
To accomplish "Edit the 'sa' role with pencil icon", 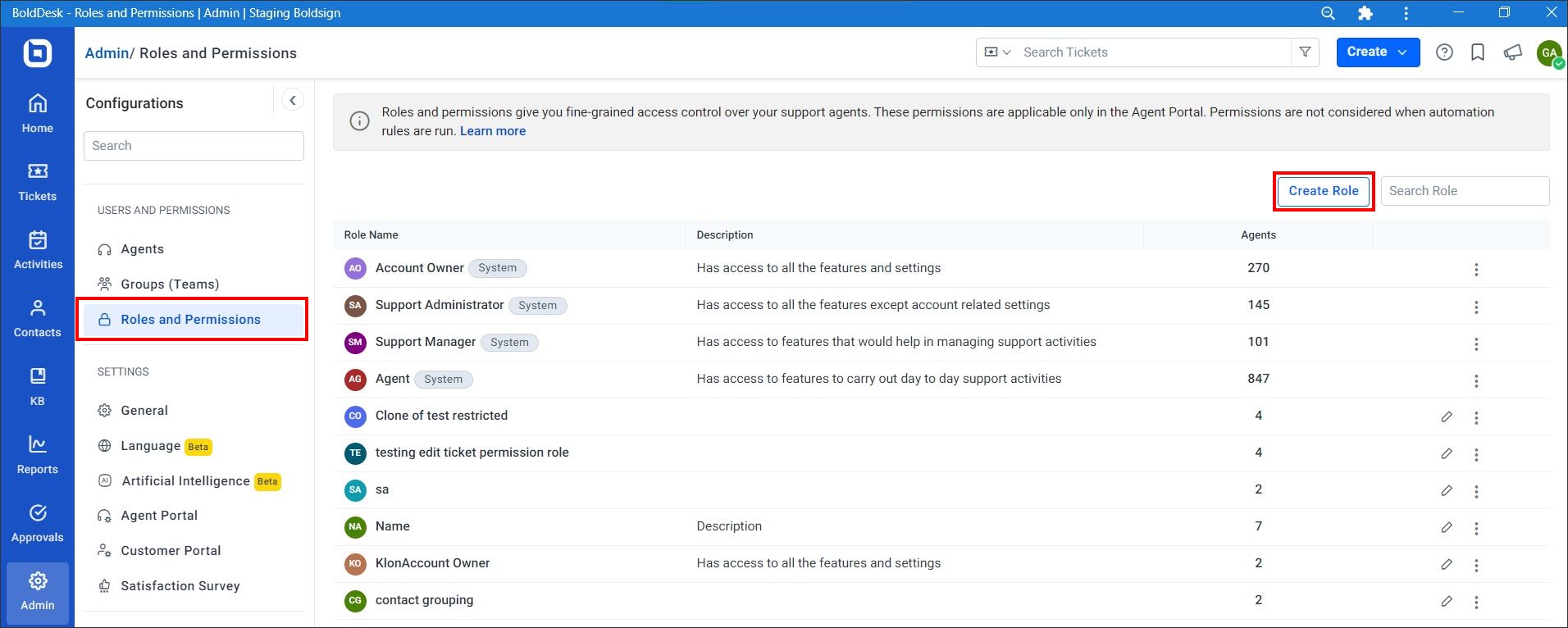I will [1447, 490].
